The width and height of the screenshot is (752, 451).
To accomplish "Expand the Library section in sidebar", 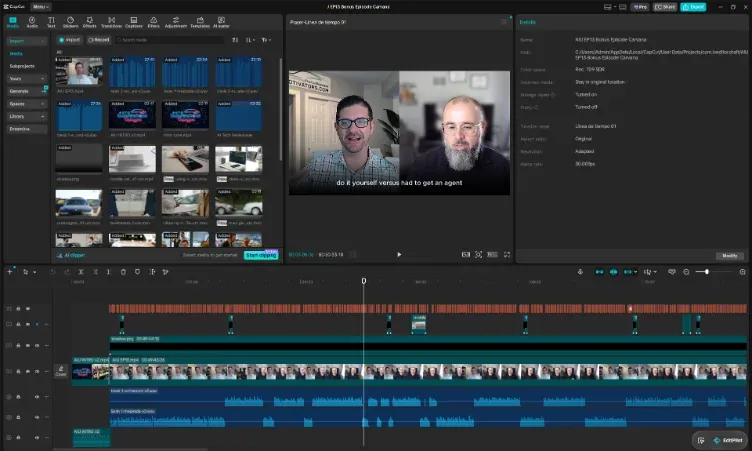I will (x=27, y=116).
